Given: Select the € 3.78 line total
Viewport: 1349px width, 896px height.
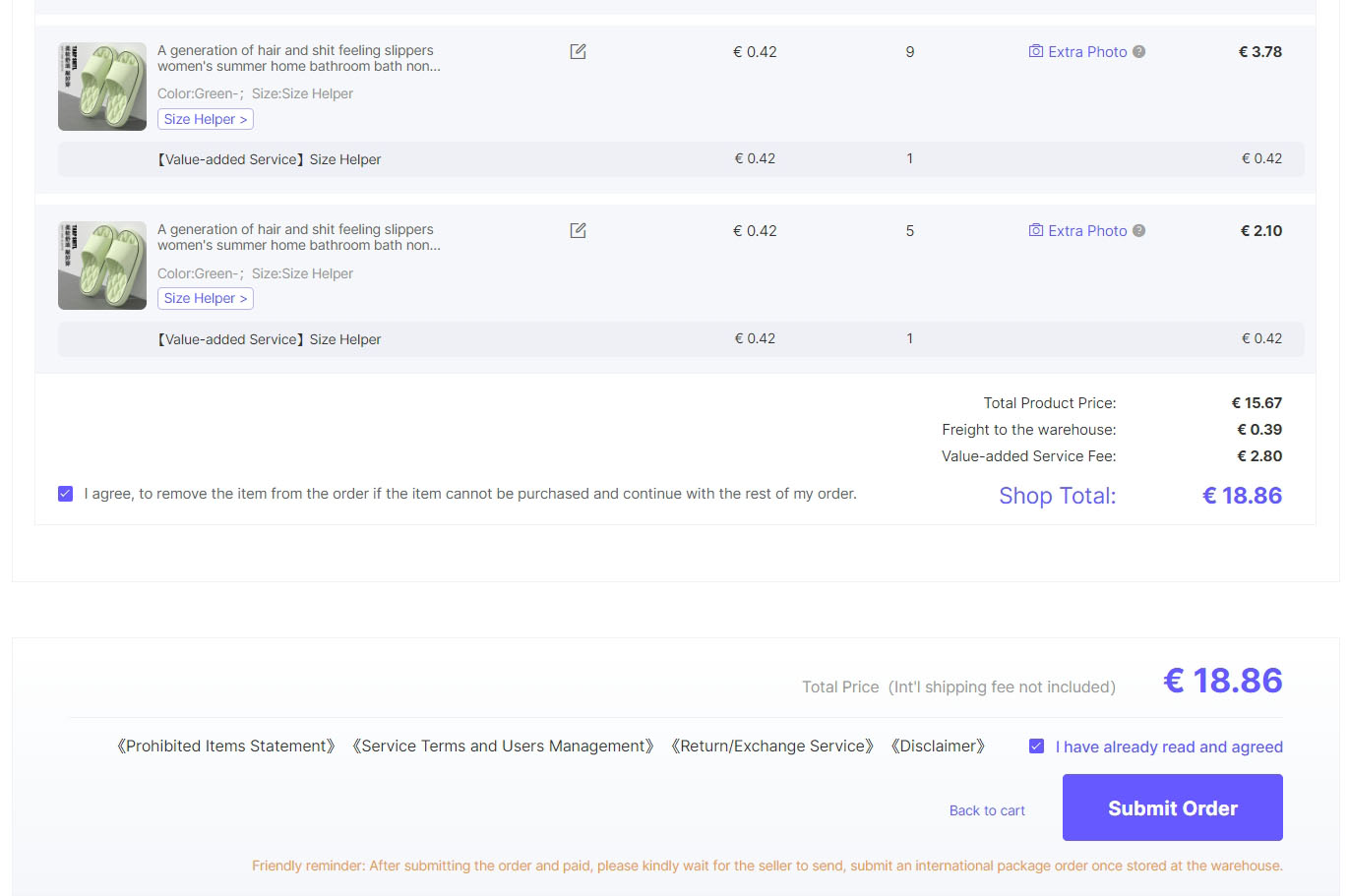Looking at the screenshot, I should pyautogui.click(x=1259, y=51).
